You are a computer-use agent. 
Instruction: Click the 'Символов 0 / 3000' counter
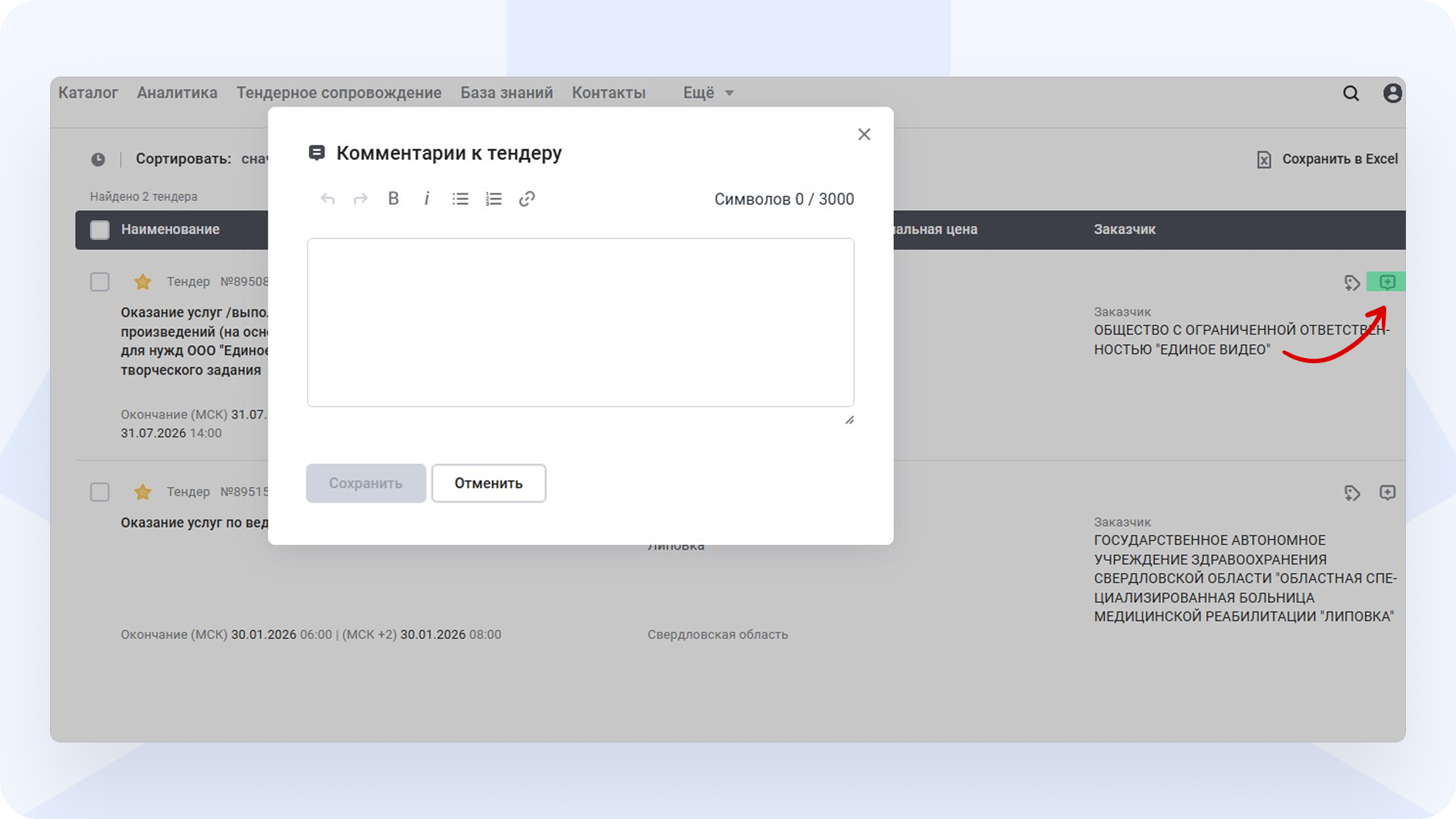click(x=784, y=199)
